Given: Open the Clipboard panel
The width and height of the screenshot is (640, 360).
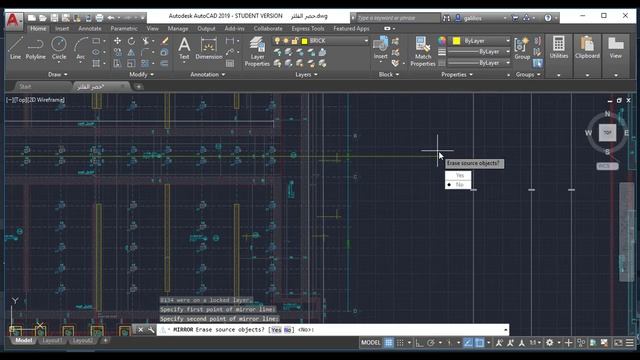Looking at the screenshot, I should click(x=587, y=48).
